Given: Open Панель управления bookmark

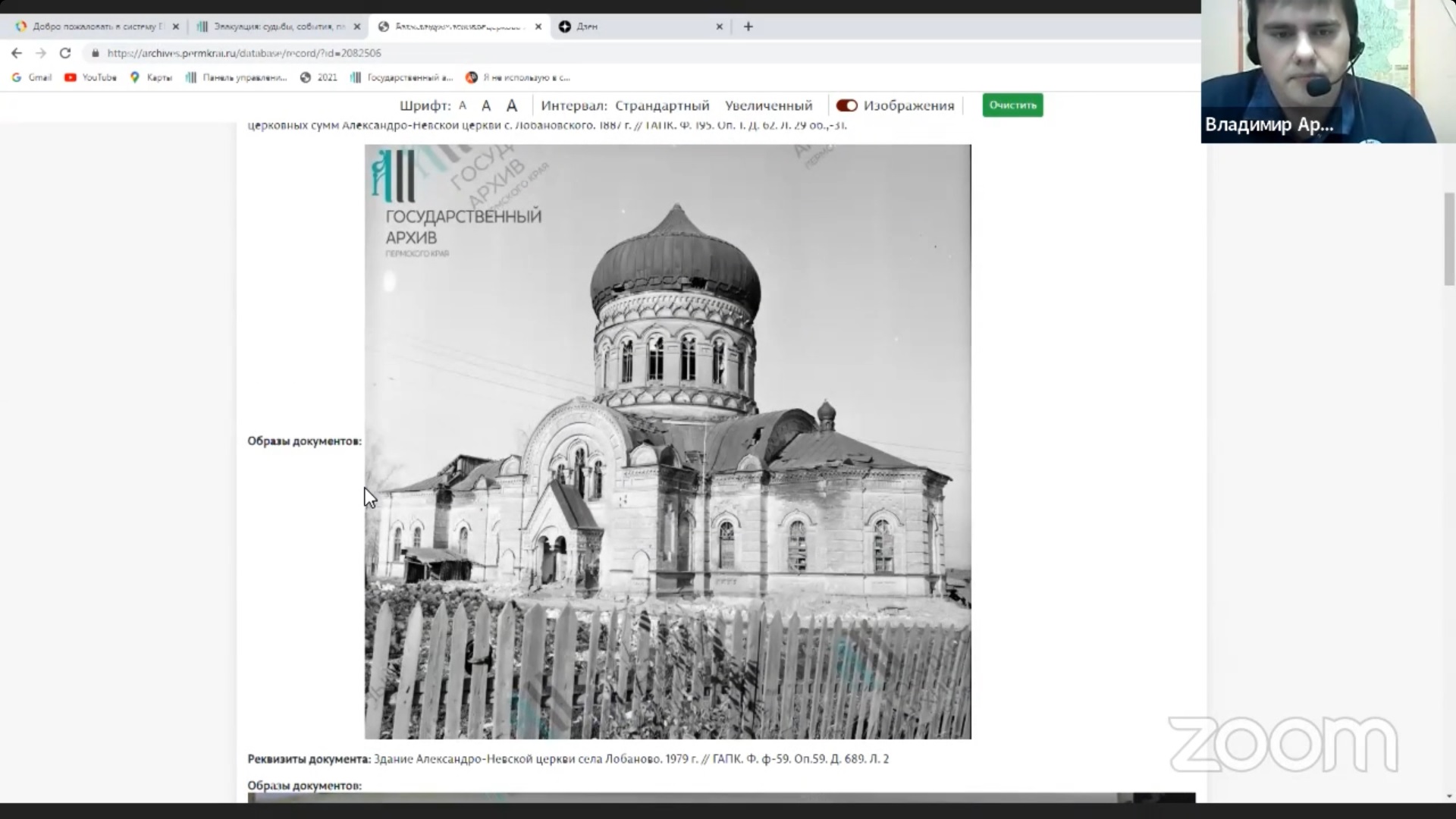Looking at the screenshot, I should click(x=237, y=77).
